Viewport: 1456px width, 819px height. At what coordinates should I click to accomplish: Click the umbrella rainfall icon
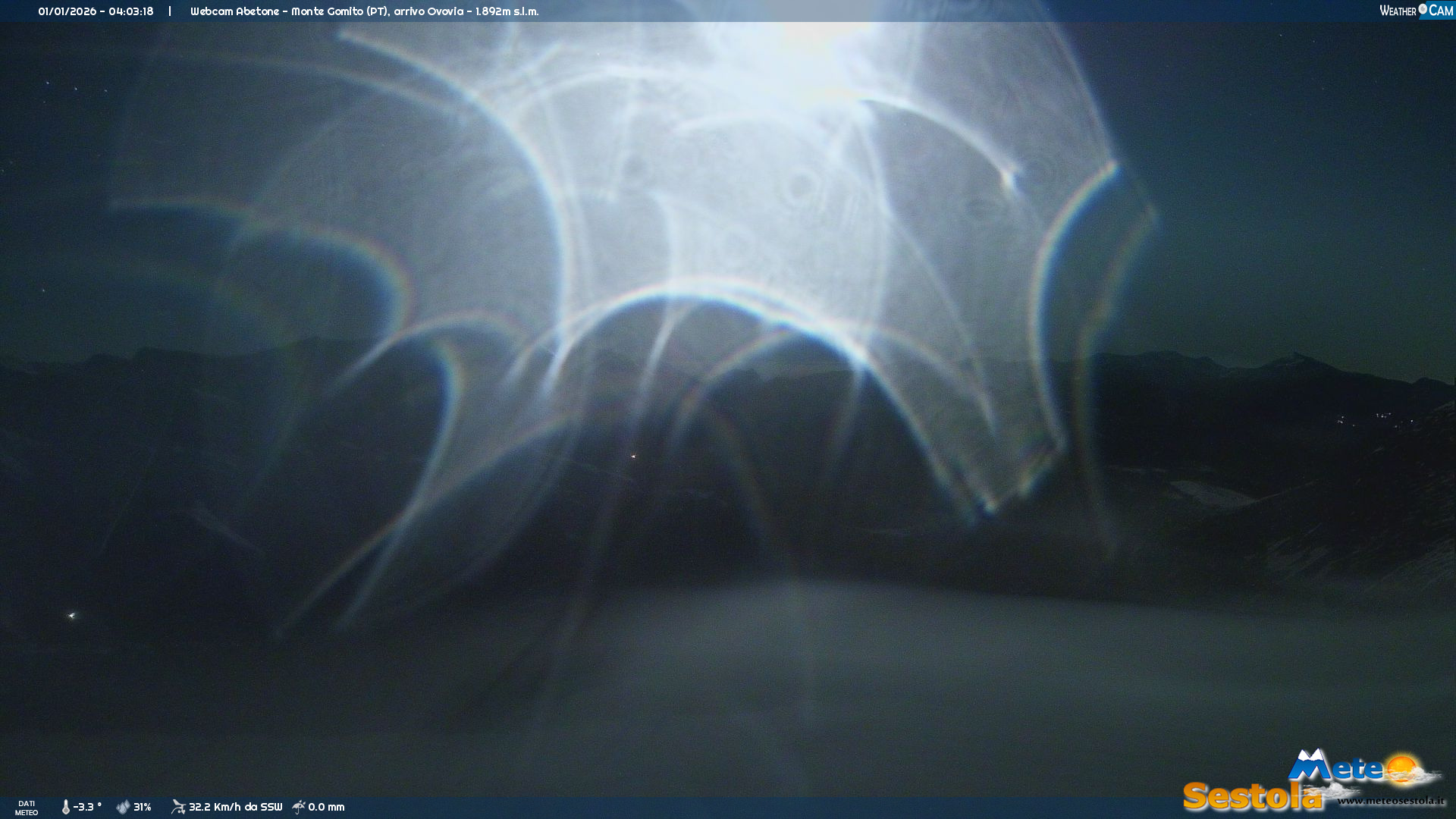click(x=299, y=807)
